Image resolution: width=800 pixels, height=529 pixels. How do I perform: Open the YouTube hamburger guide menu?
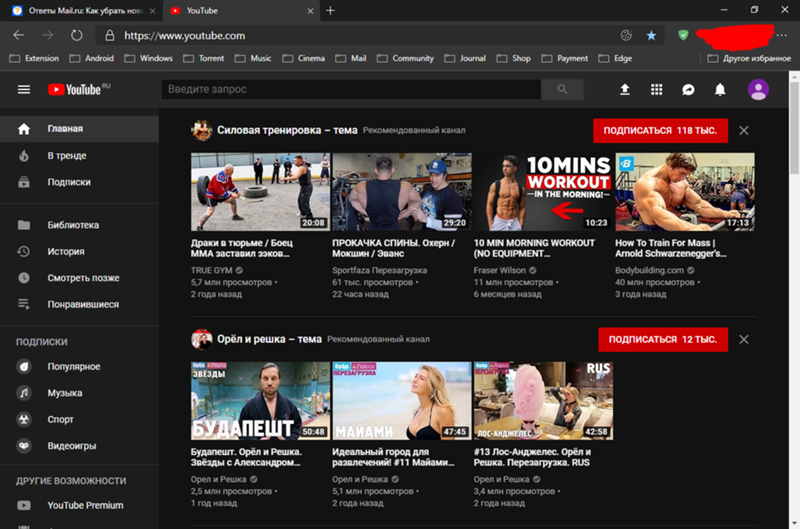click(24, 90)
